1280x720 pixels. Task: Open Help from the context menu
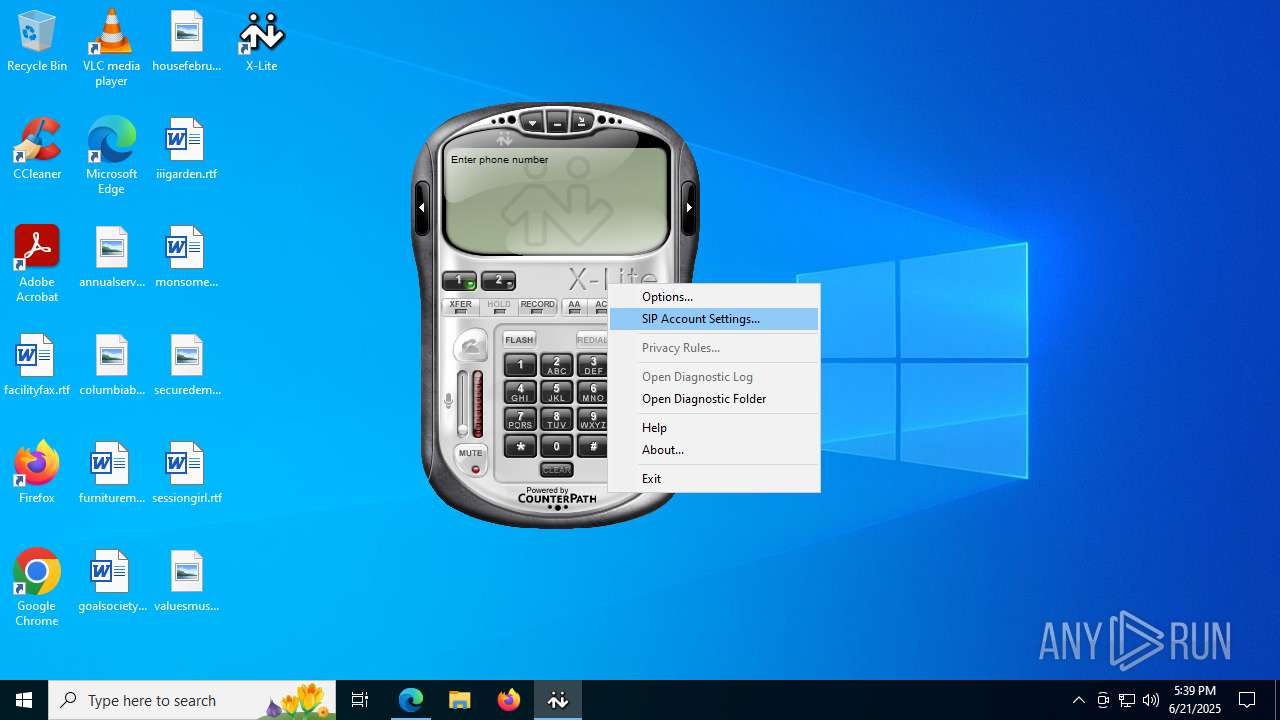coord(714,428)
